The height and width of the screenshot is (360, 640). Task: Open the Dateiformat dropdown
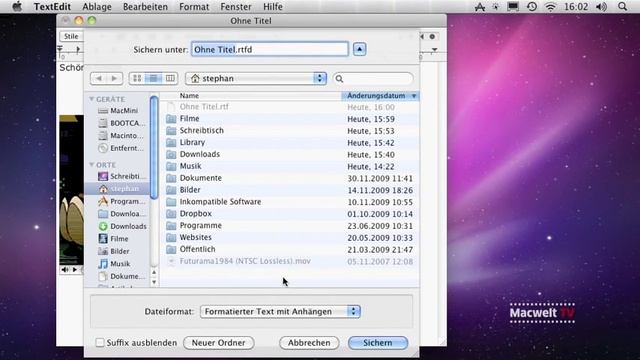click(x=280, y=311)
